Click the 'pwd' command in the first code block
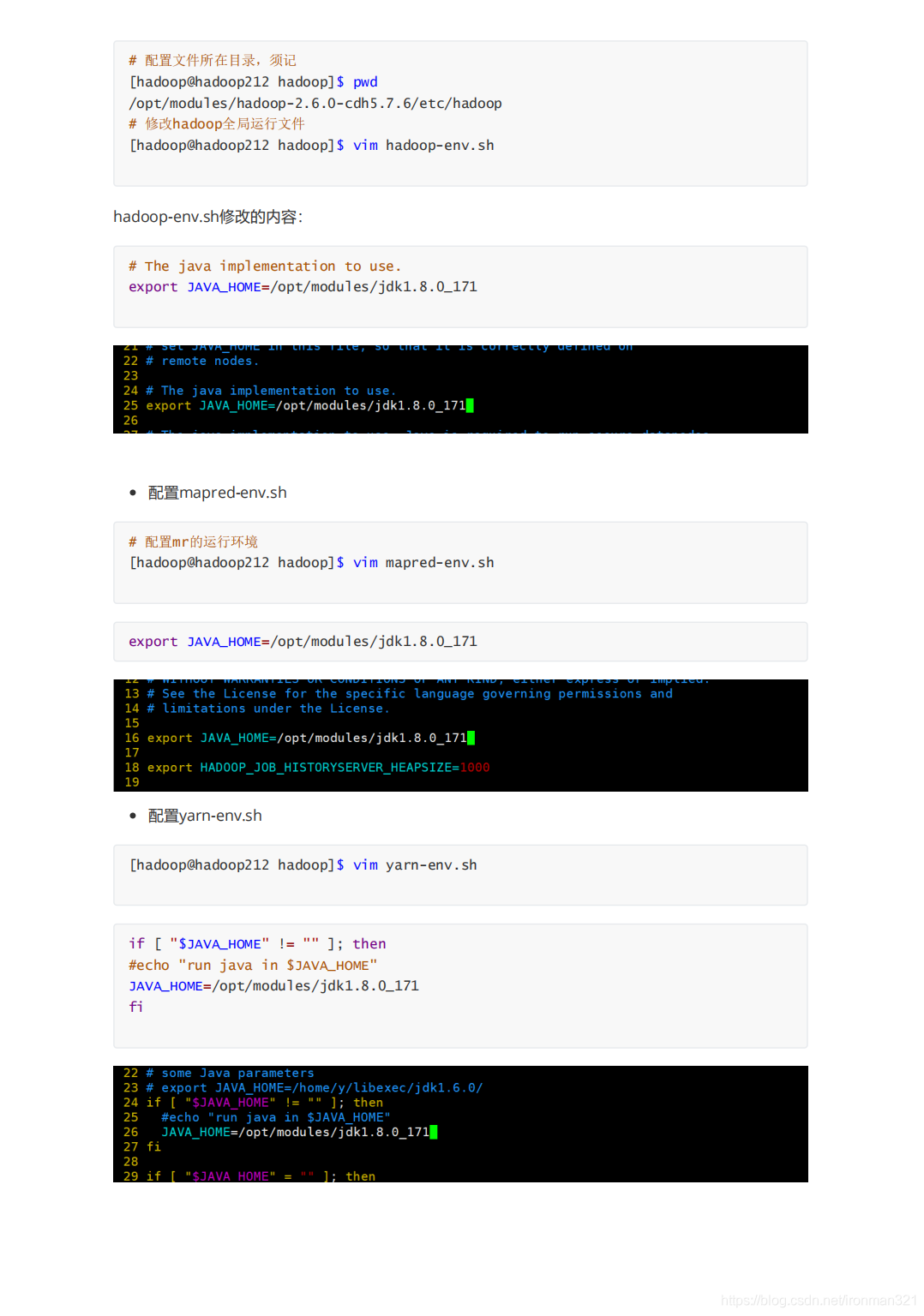924x1316 pixels. (365, 82)
